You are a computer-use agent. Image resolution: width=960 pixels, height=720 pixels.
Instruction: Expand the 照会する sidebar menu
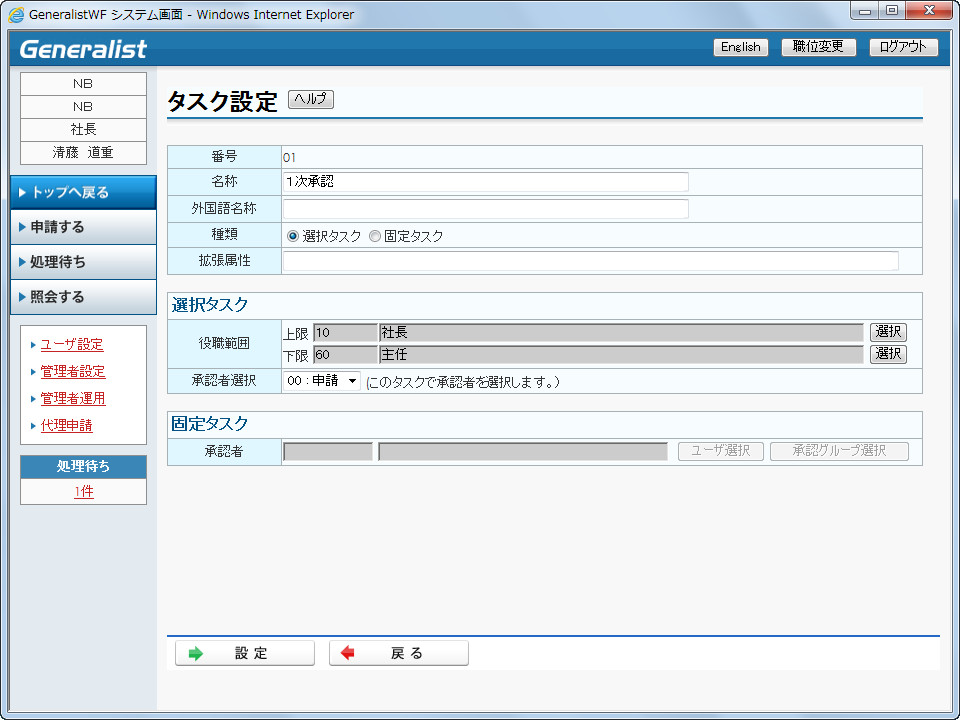click(x=84, y=297)
